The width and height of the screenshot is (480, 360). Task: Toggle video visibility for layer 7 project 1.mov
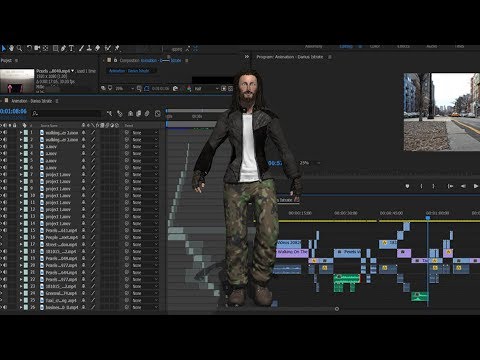coord(1,175)
